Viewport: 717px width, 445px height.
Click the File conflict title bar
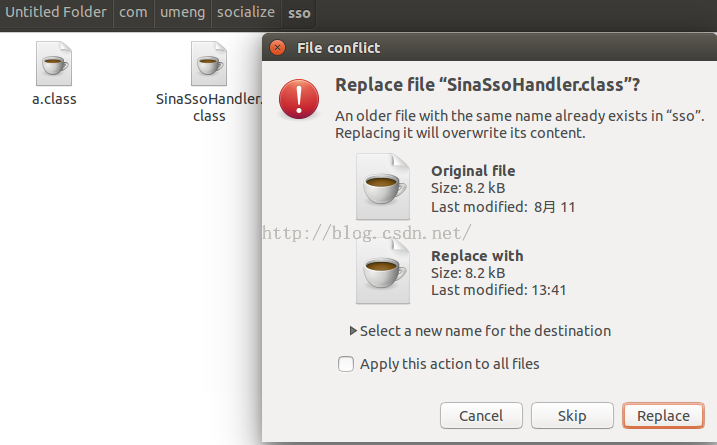coord(489,48)
